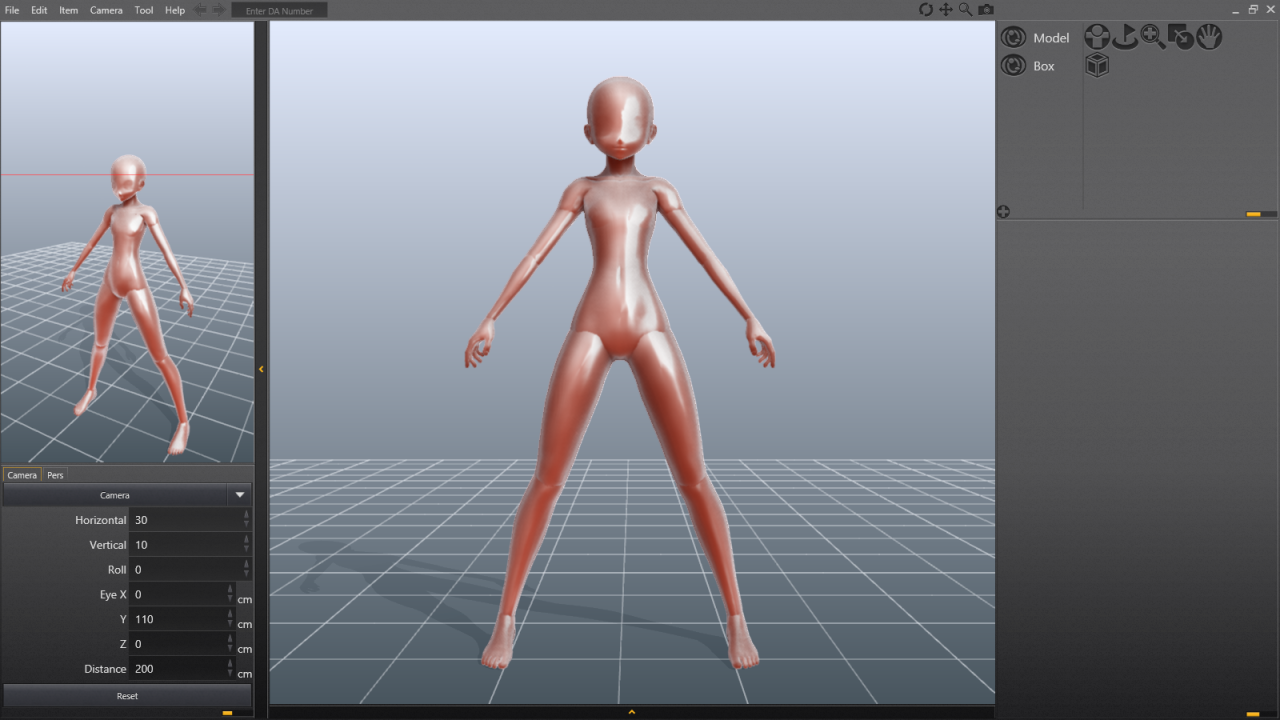
Task: Click the Enter DA Number field
Action: (x=279, y=10)
